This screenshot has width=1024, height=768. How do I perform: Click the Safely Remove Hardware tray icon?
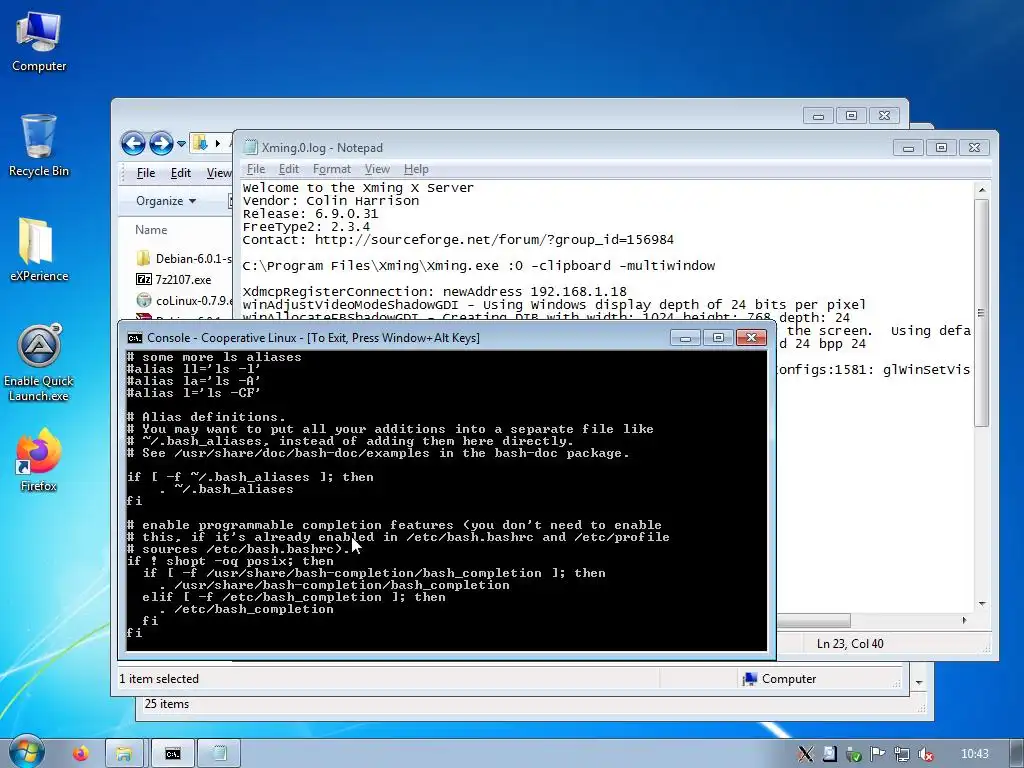854,754
